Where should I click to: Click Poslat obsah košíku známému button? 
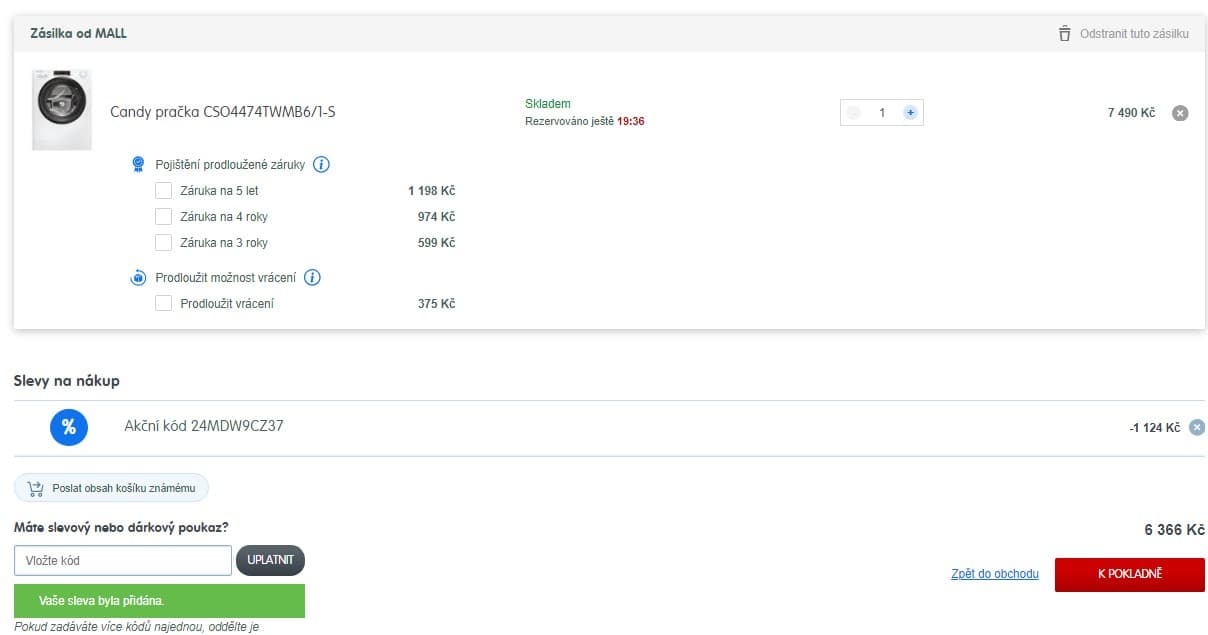click(x=111, y=488)
